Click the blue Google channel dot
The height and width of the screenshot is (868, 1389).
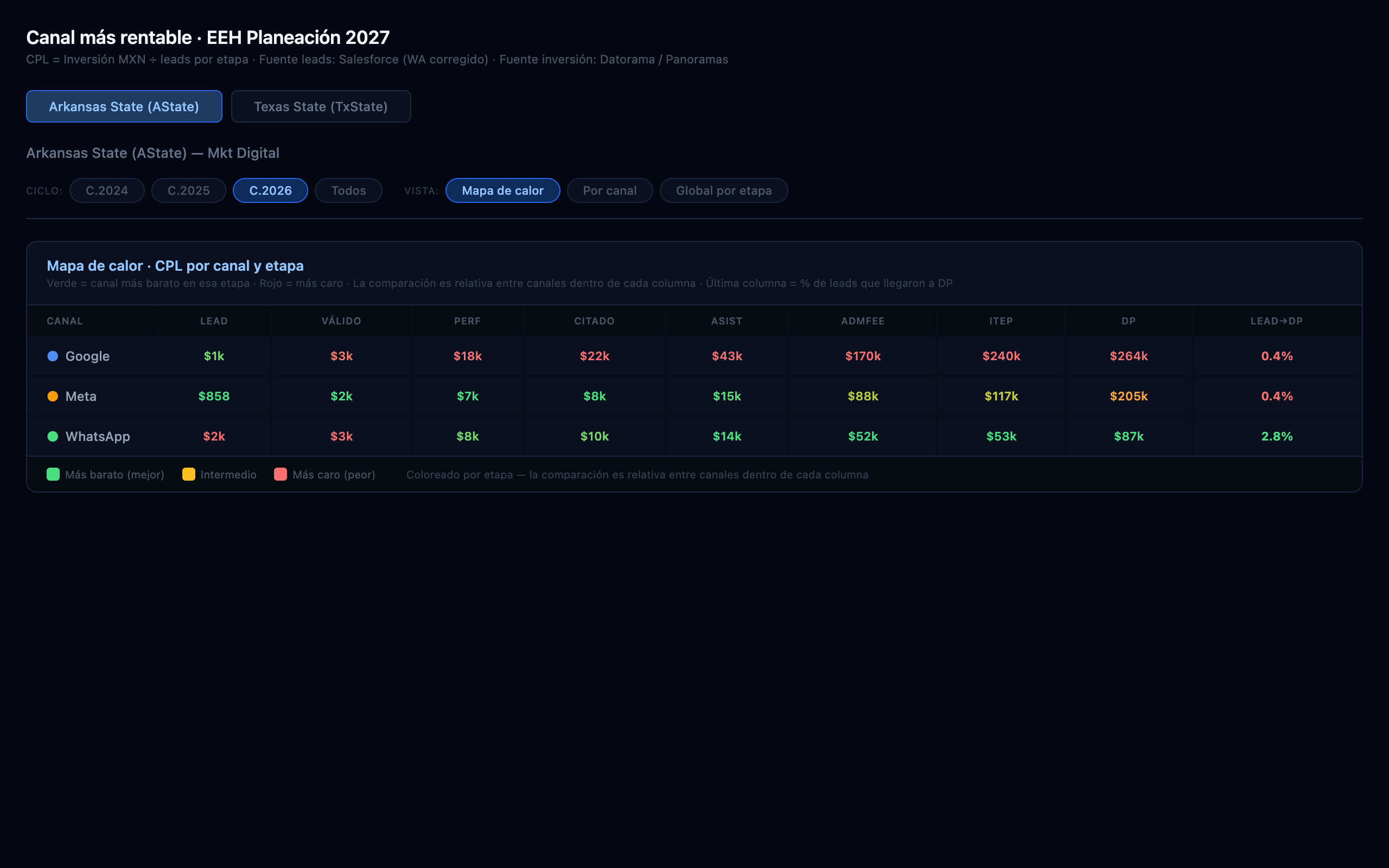click(x=52, y=356)
